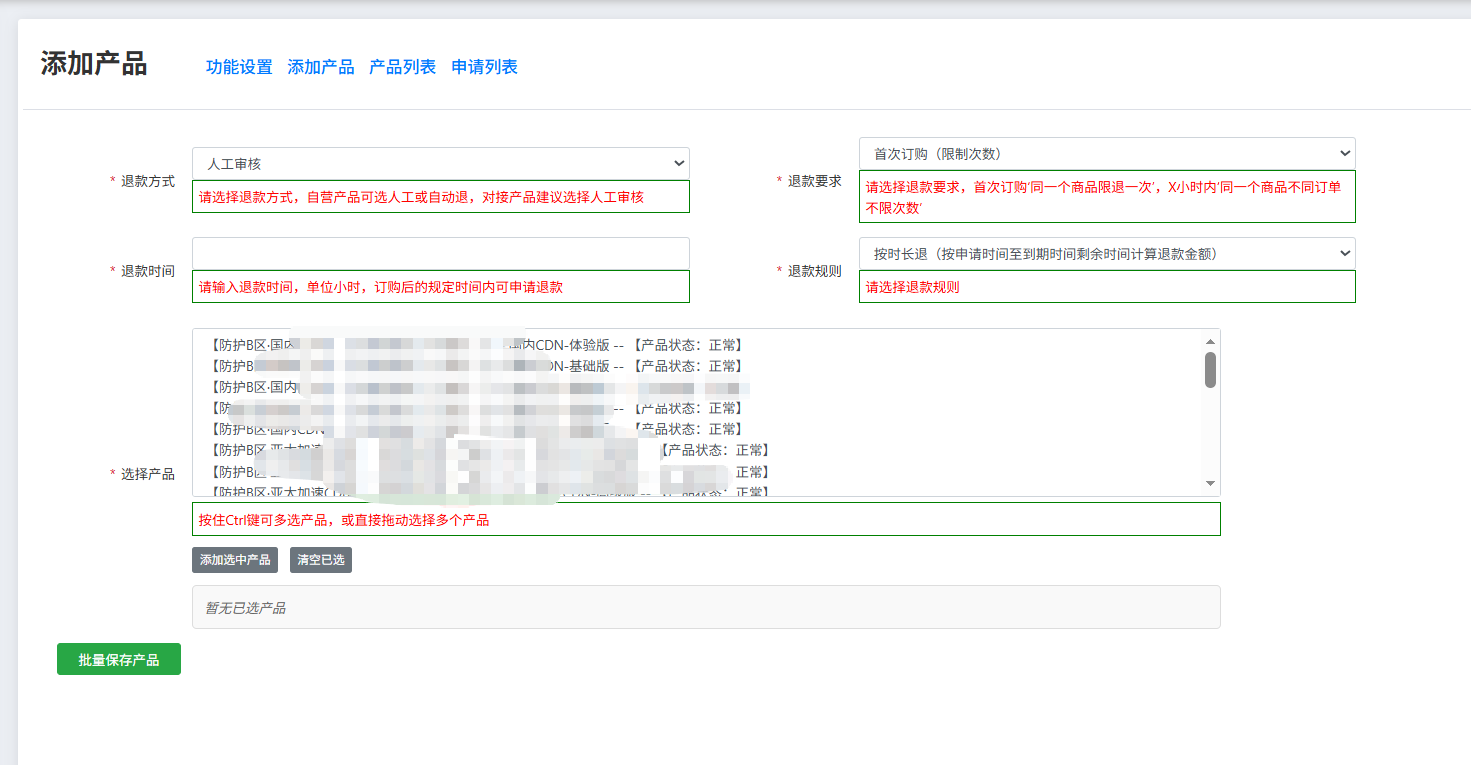Image resolution: width=1471 pixels, height=765 pixels.
Task: Click the 添加产品 page heading
Action: 94,64
